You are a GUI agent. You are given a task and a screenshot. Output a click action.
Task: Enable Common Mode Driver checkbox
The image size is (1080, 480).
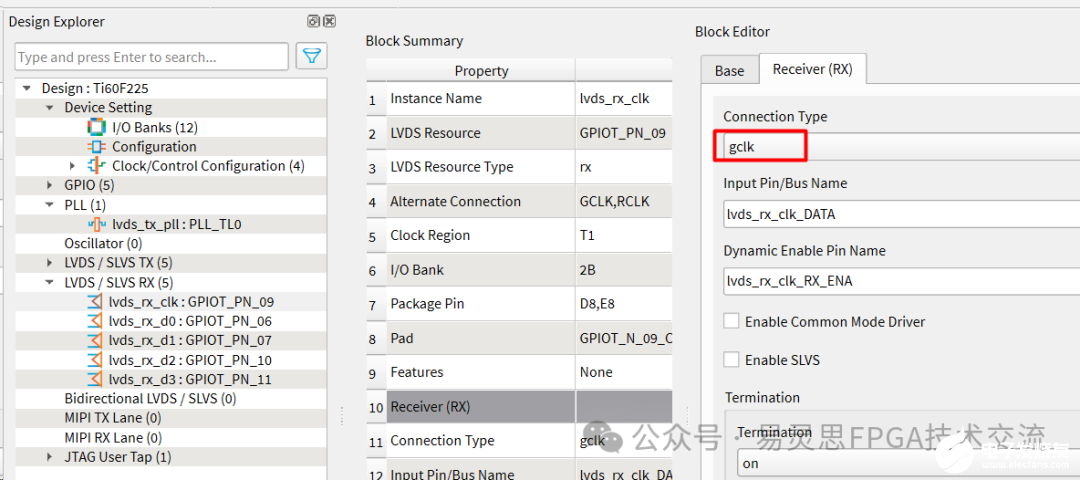732,321
